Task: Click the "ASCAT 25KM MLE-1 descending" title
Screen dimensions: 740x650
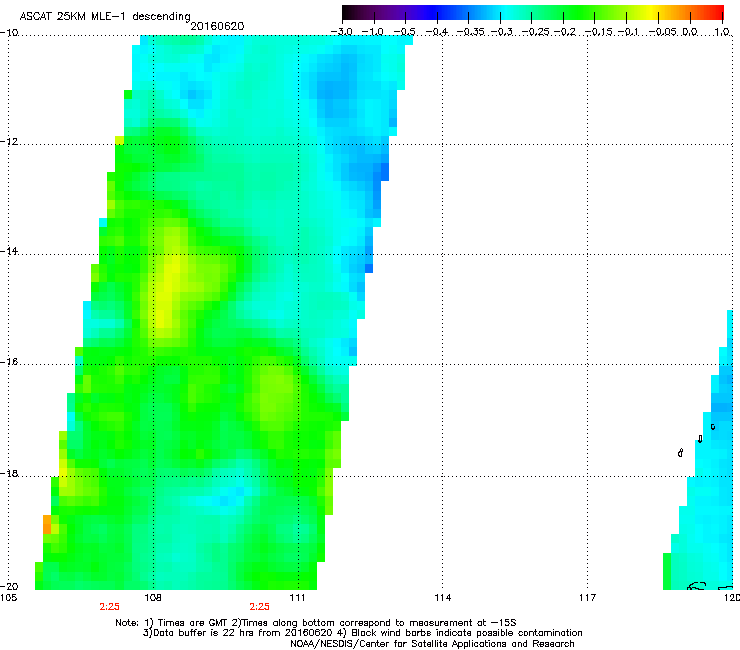Action: pyautogui.click(x=105, y=16)
